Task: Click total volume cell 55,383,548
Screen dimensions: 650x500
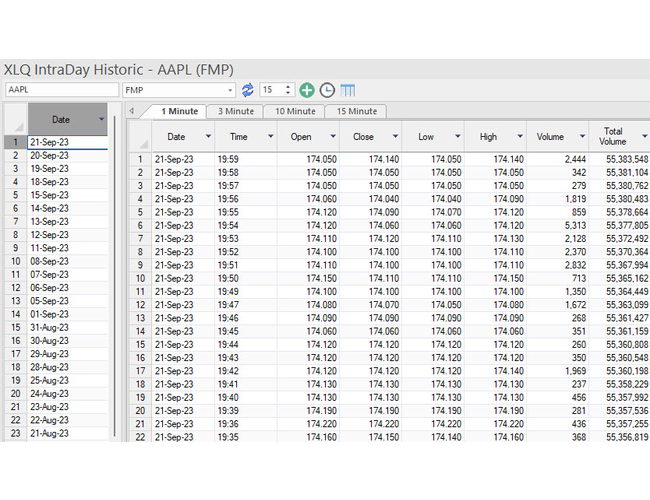Action: point(619,159)
